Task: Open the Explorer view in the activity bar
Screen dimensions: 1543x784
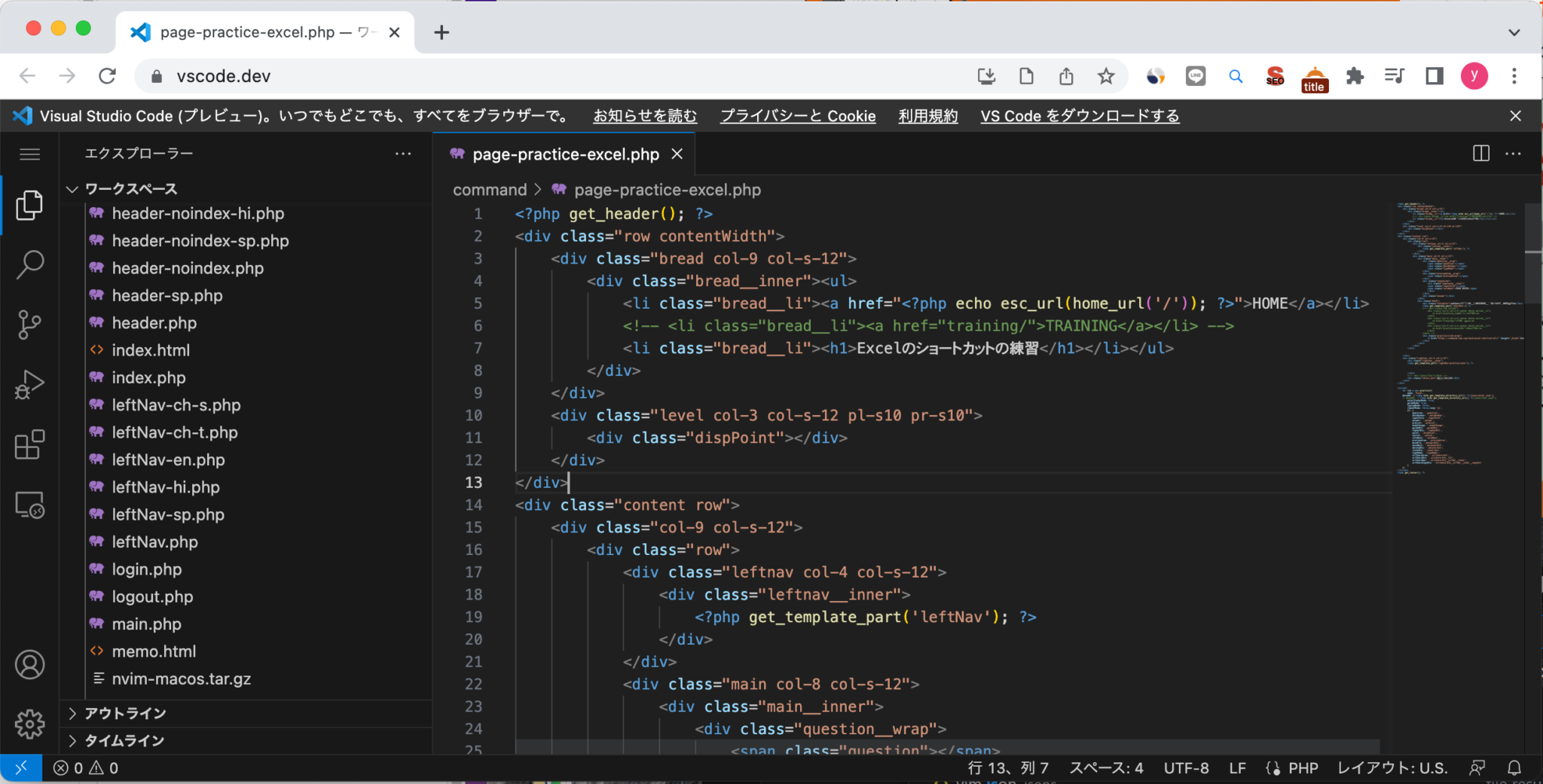Action: (x=29, y=204)
